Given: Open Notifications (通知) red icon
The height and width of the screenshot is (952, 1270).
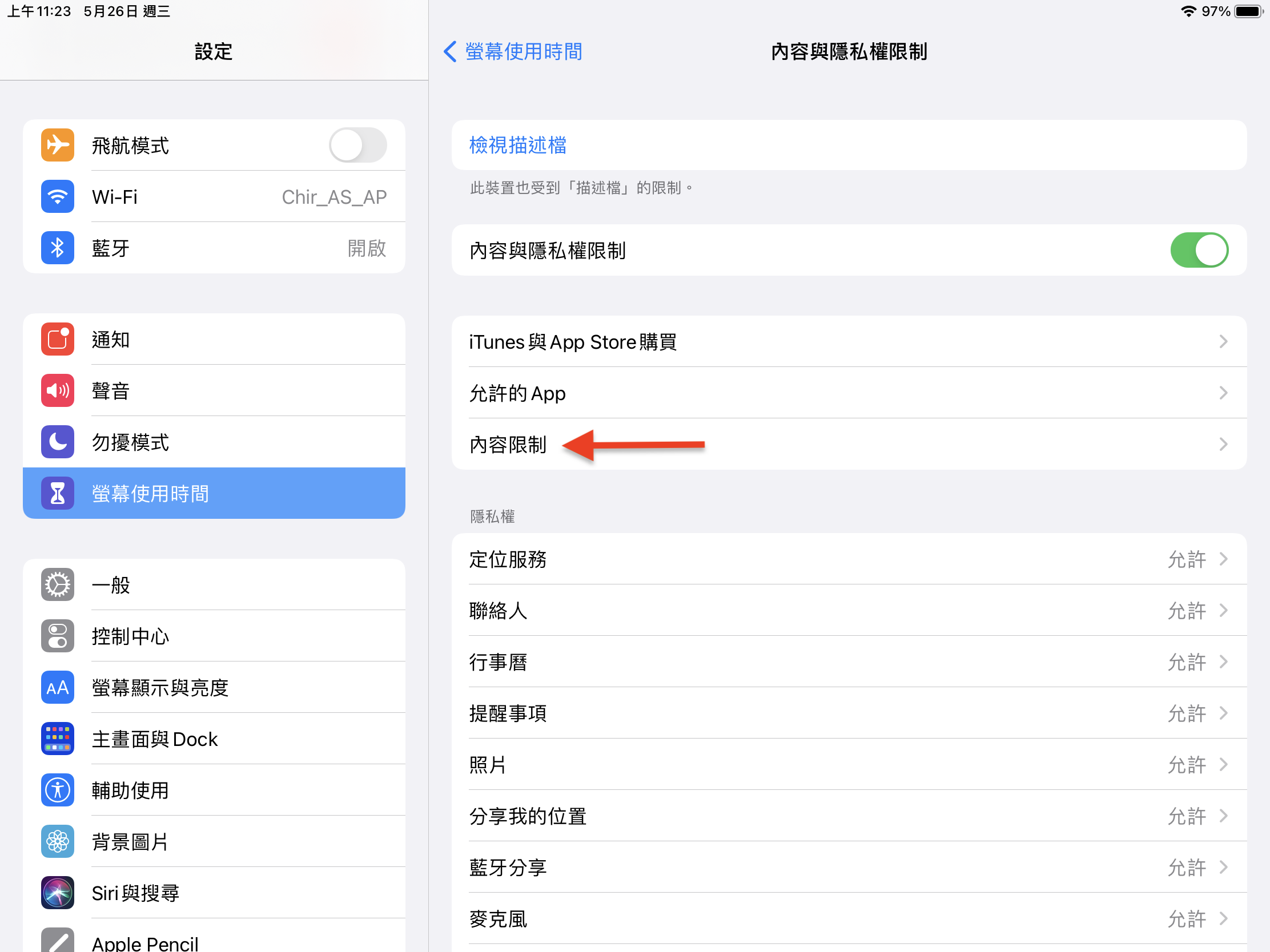Looking at the screenshot, I should [x=58, y=339].
